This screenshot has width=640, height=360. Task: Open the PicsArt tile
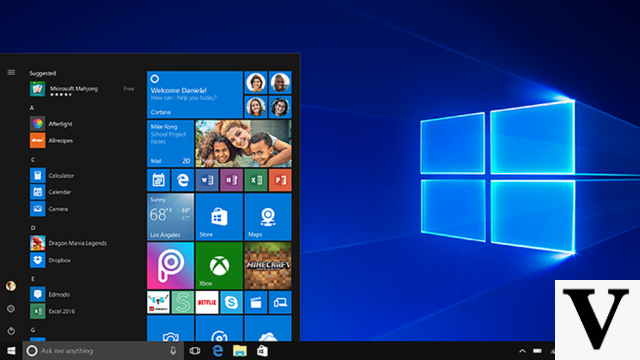click(x=170, y=266)
